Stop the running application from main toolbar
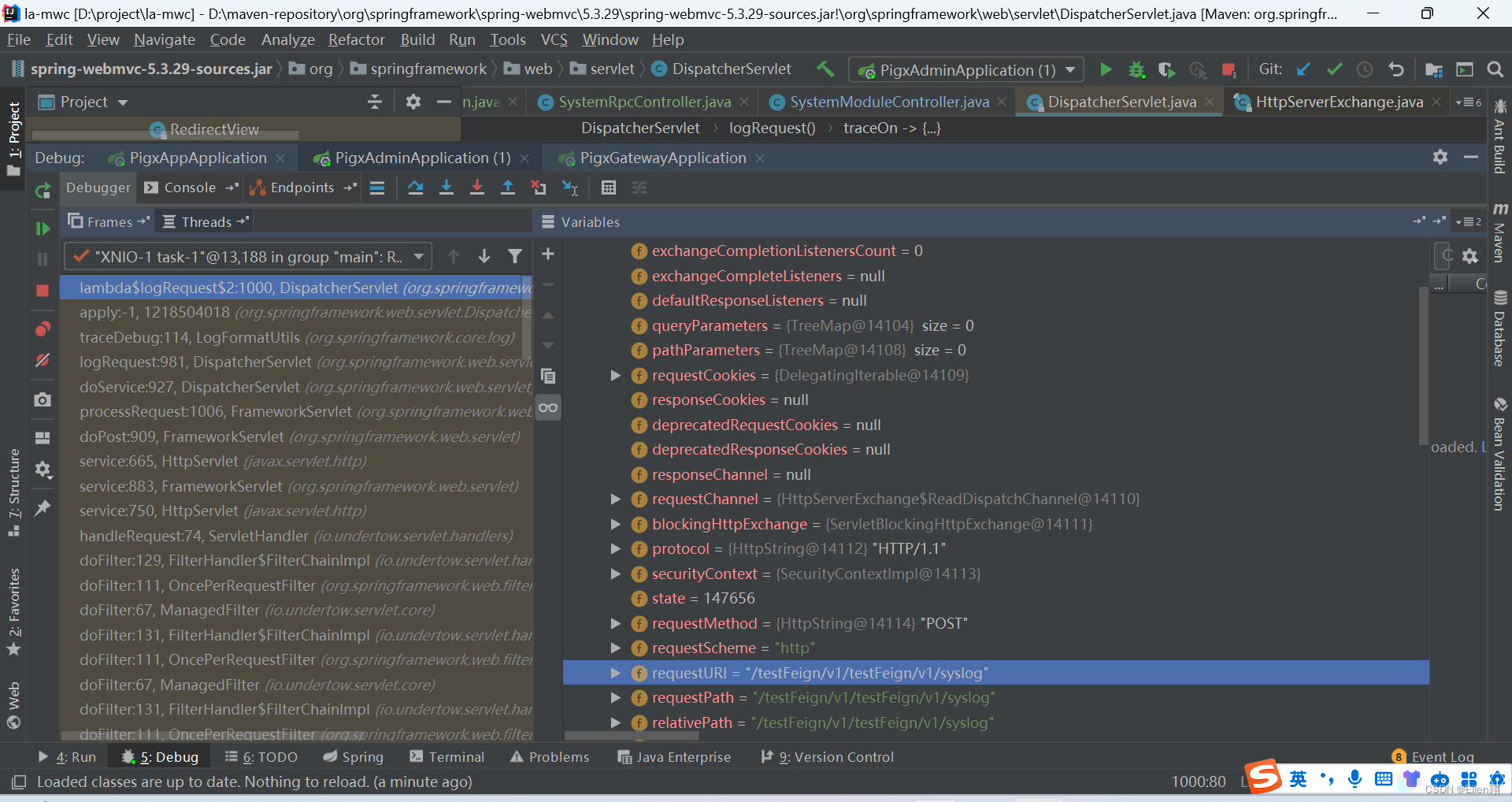The image size is (1512, 802). 1228,70
